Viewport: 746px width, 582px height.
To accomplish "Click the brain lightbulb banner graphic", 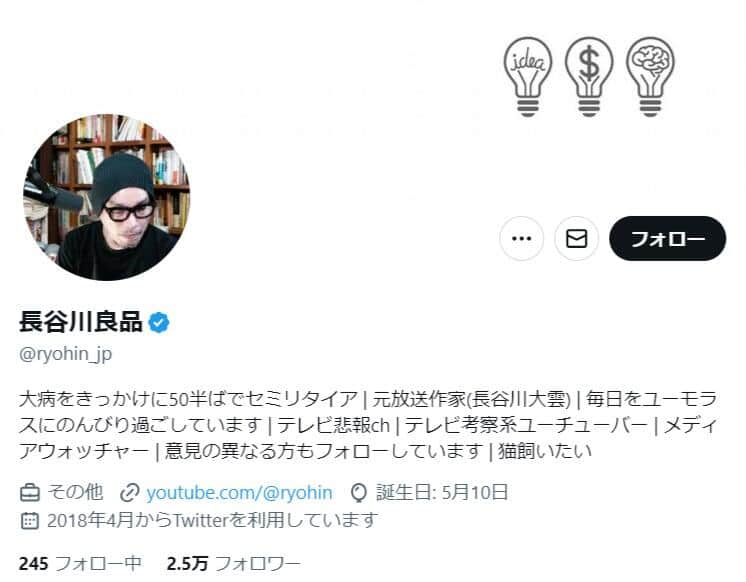I will coord(650,77).
